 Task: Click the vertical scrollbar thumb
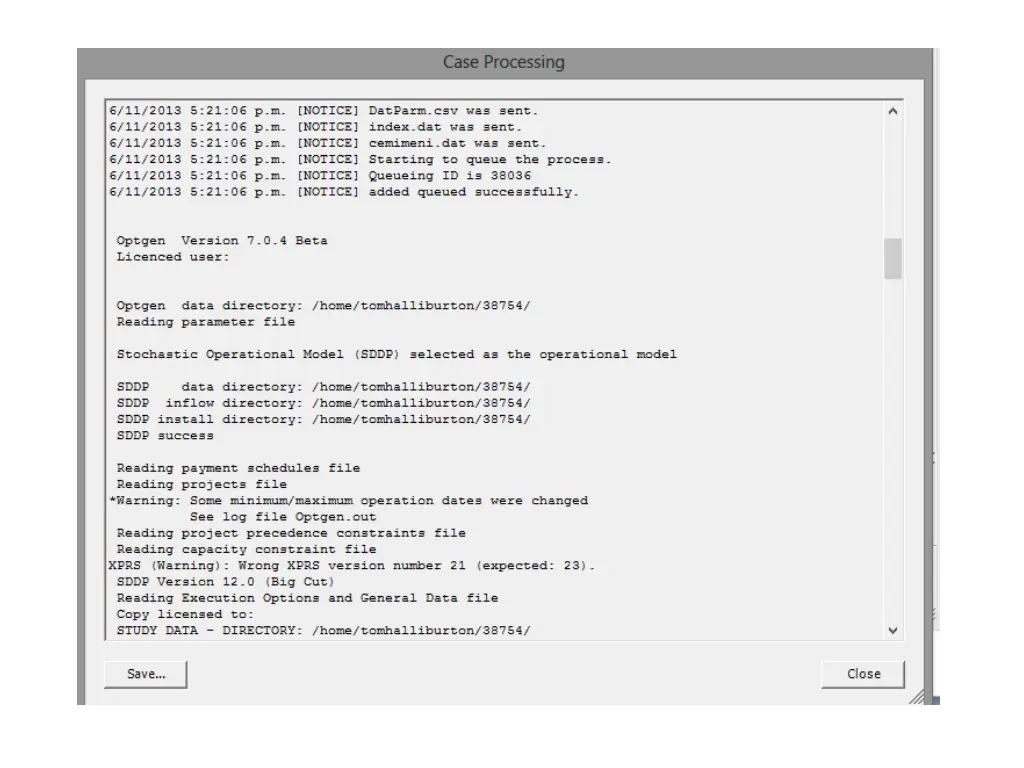coord(893,259)
